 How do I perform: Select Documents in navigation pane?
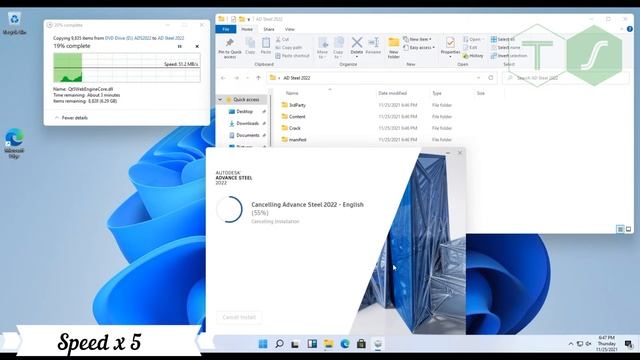click(x=248, y=135)
